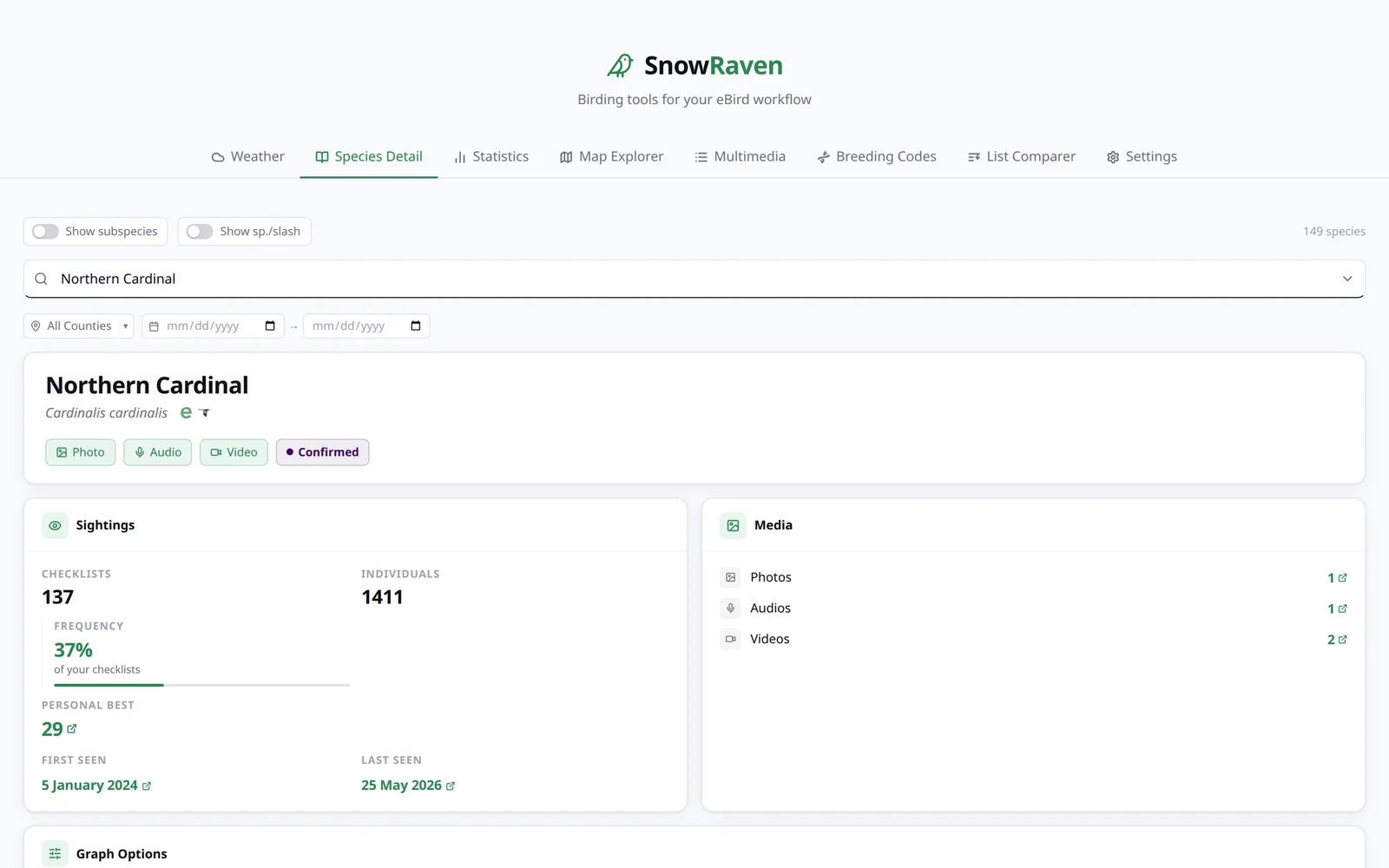Open the Photos count external link
This screenshot has height=868, width=1389.
[x=1337, y=578]
